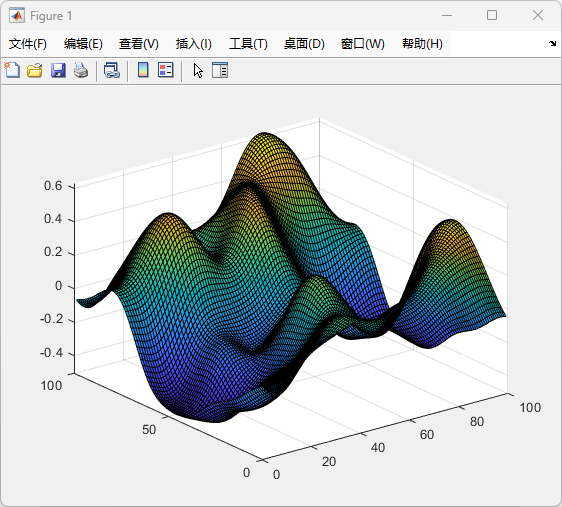Click the z-axis tick label -0.4

[52, 353]
